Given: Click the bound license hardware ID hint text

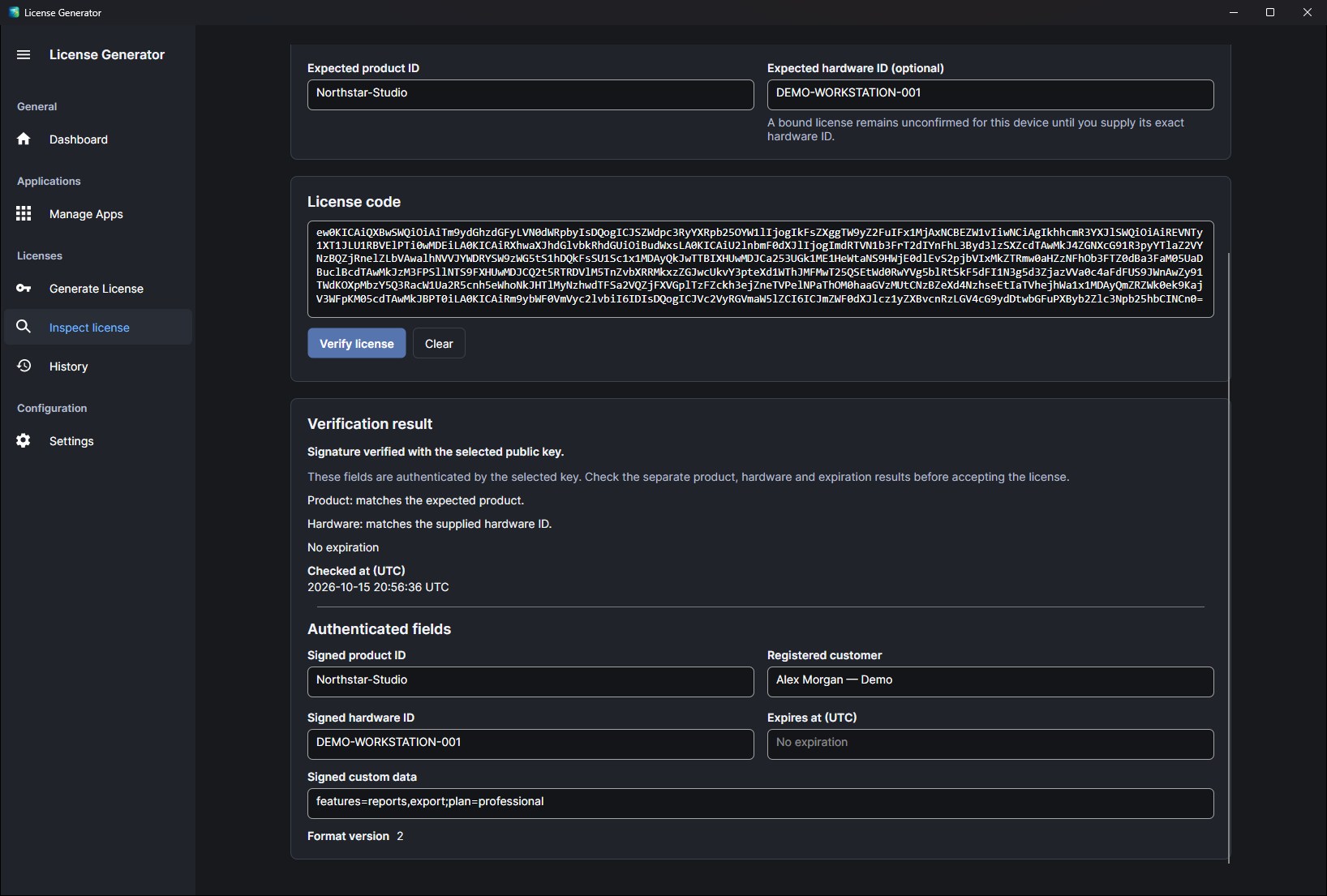Looking at the screenshot, I should 976,129.
